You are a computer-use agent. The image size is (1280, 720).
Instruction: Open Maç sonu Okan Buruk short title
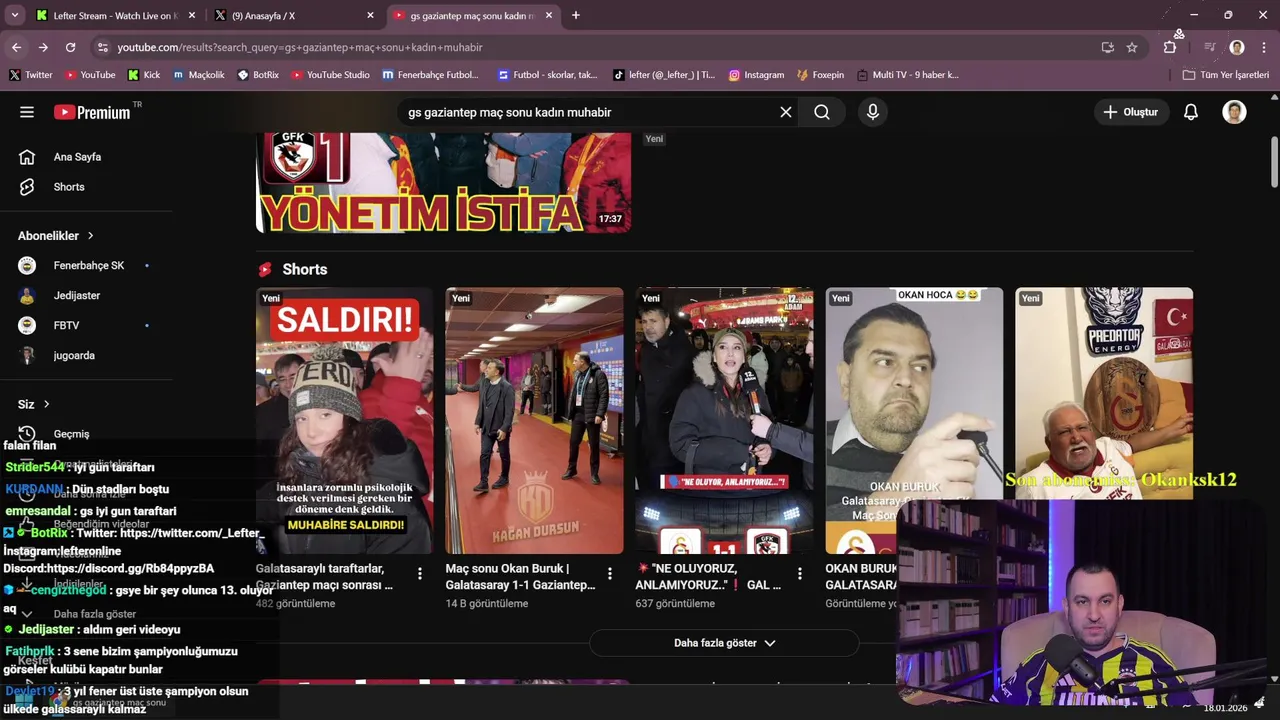[521, 576]
